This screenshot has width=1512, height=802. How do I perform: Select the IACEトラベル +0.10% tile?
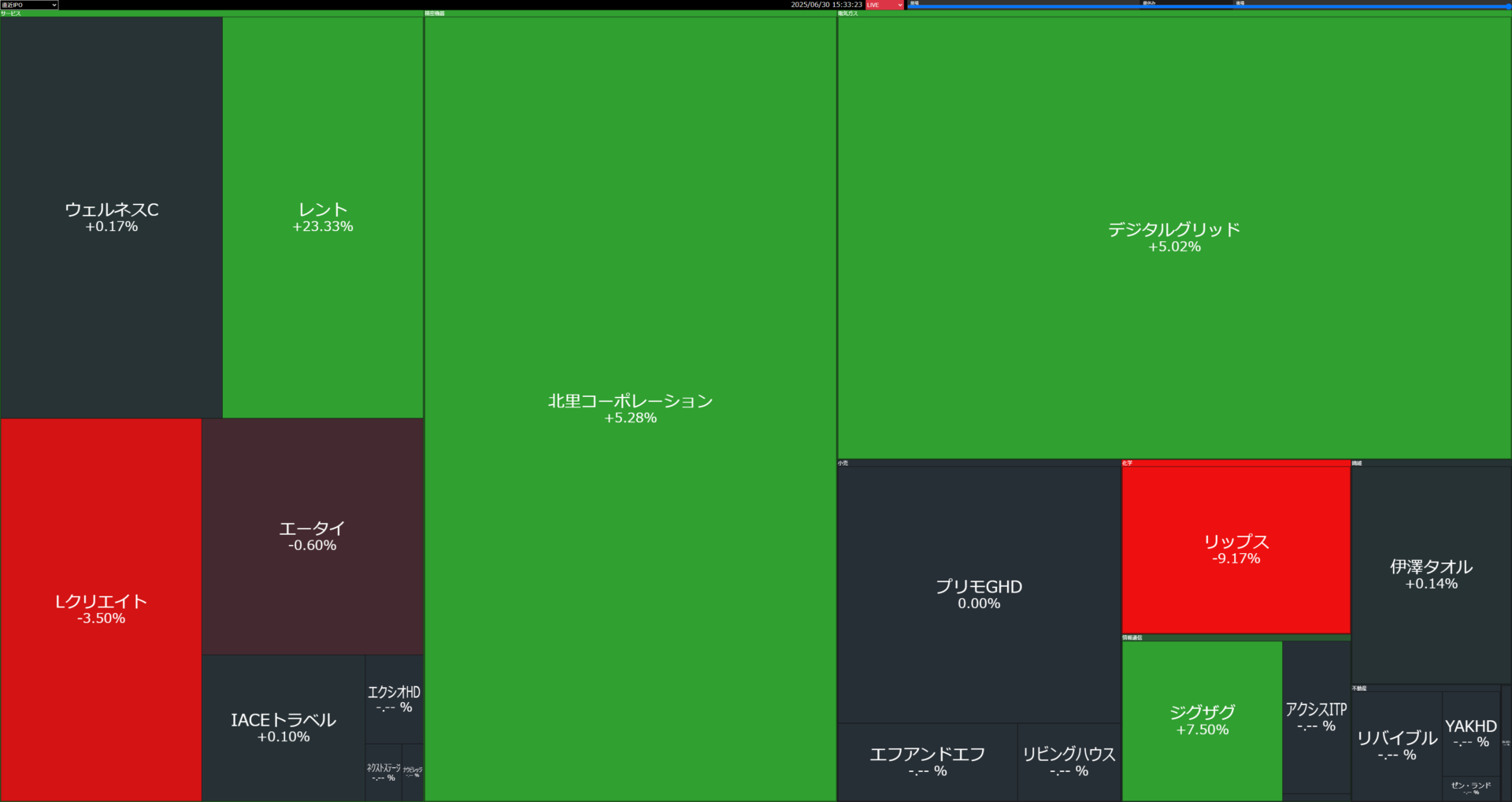(283, 728)
